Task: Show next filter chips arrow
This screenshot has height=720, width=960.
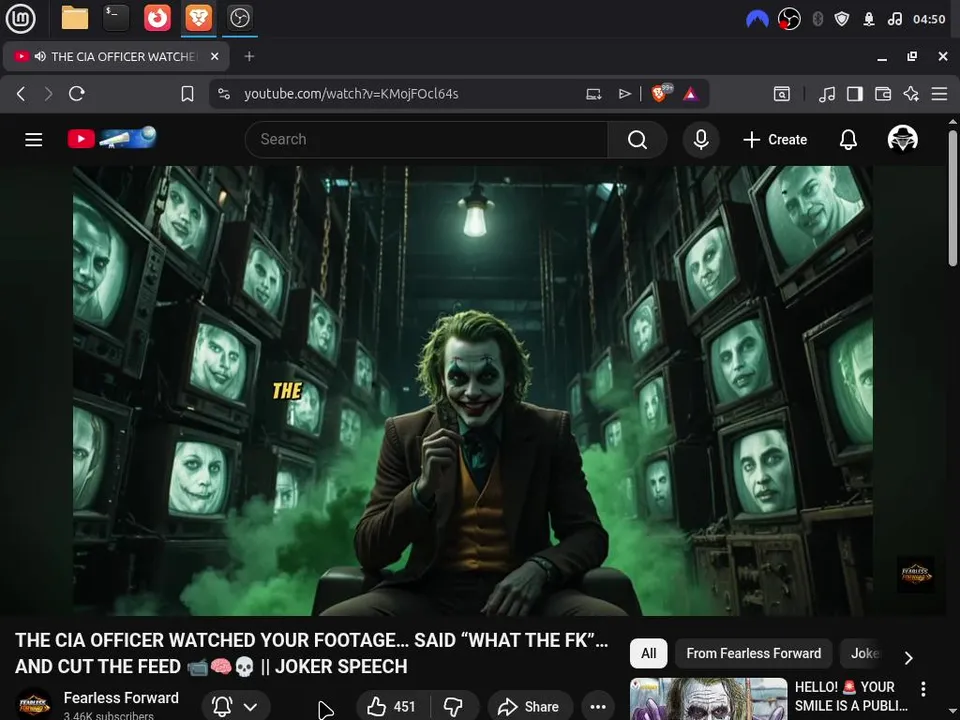Action: [909, 658]
